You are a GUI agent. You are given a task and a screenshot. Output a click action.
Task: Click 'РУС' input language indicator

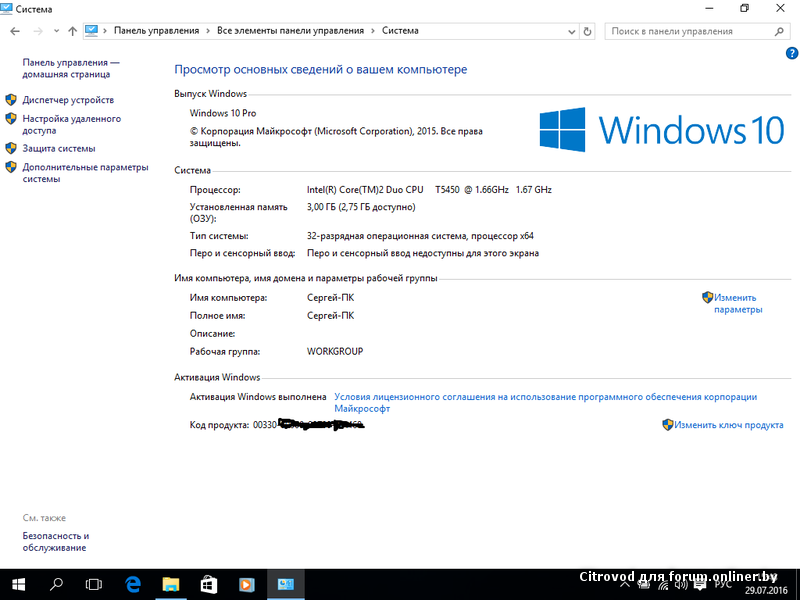(x=723, y=585)
